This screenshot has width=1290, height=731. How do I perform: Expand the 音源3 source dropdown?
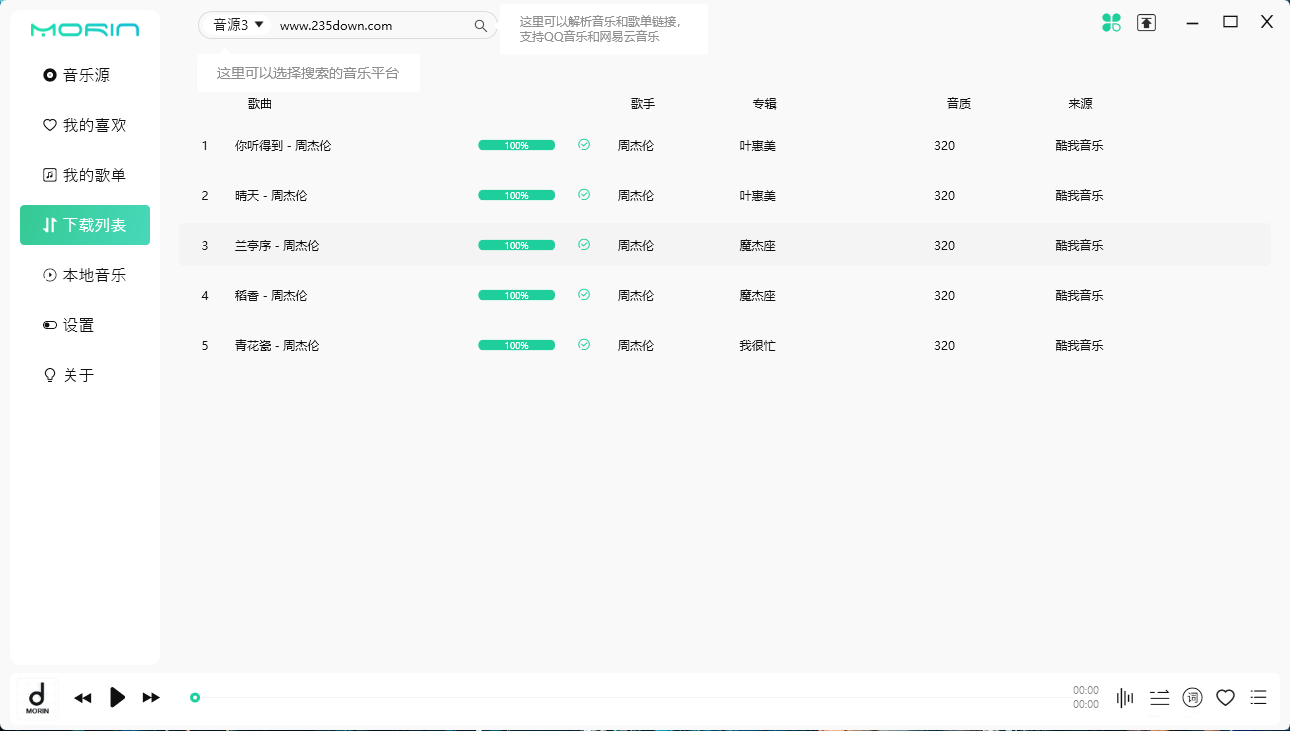pos(238,25)
